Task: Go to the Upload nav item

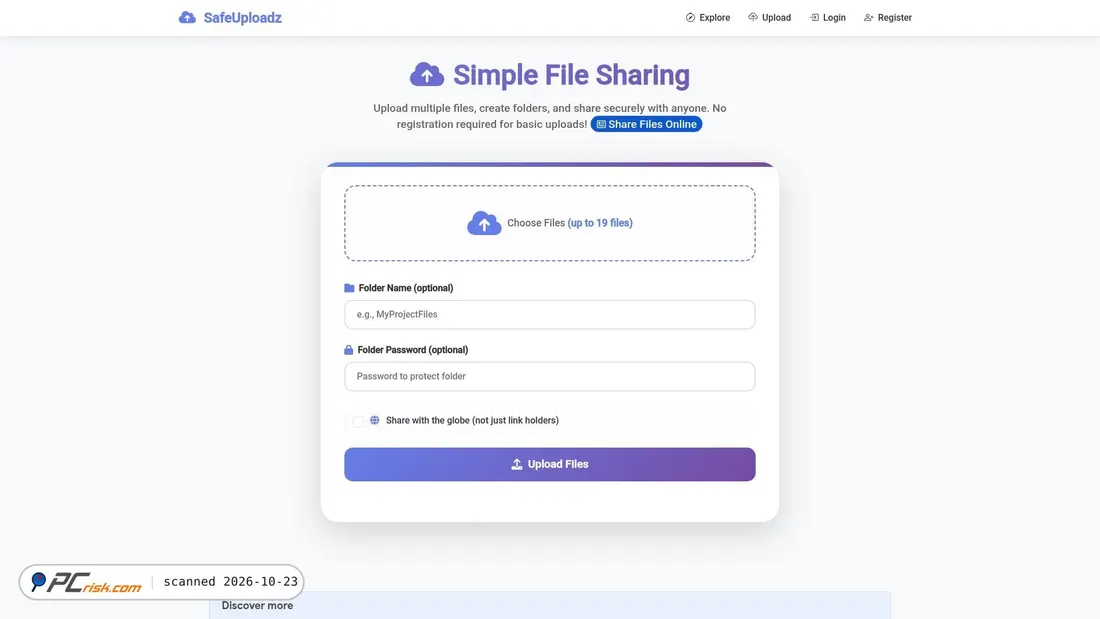Action: click(770, 18)
